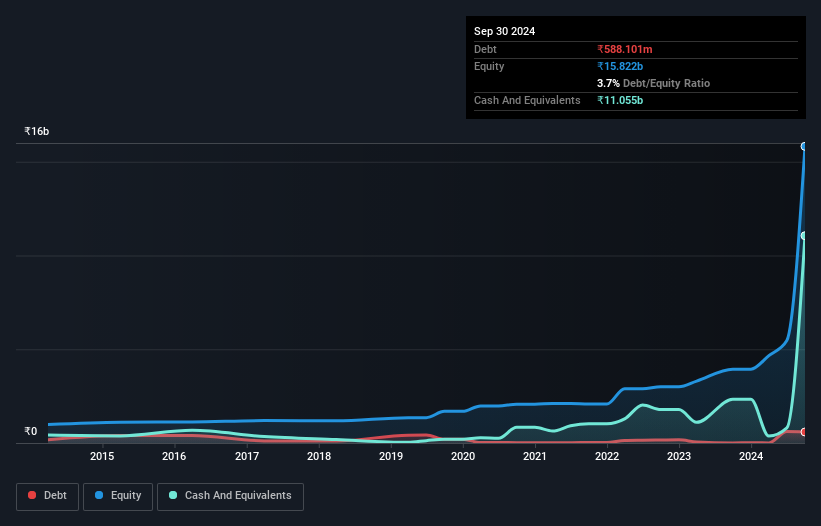Click the Debt label in tooltip

coord(485,49)
